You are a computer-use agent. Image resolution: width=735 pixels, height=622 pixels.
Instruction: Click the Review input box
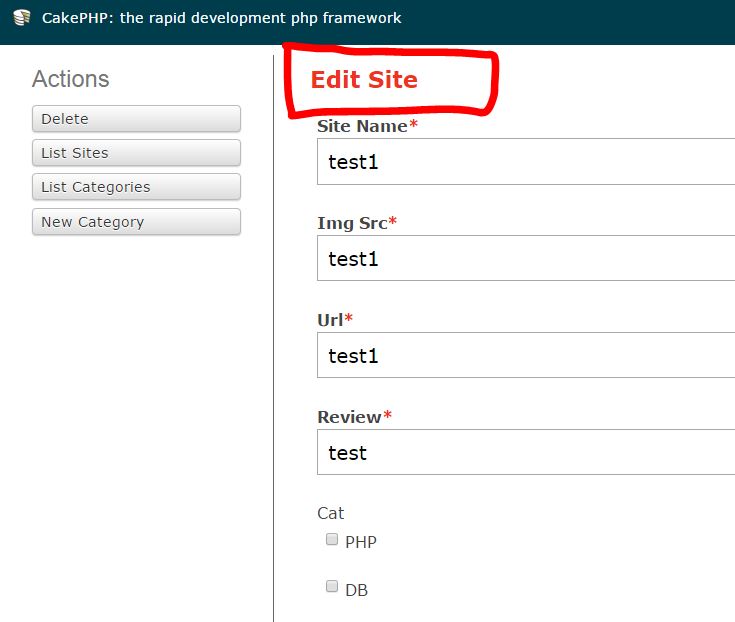point(526,452)
